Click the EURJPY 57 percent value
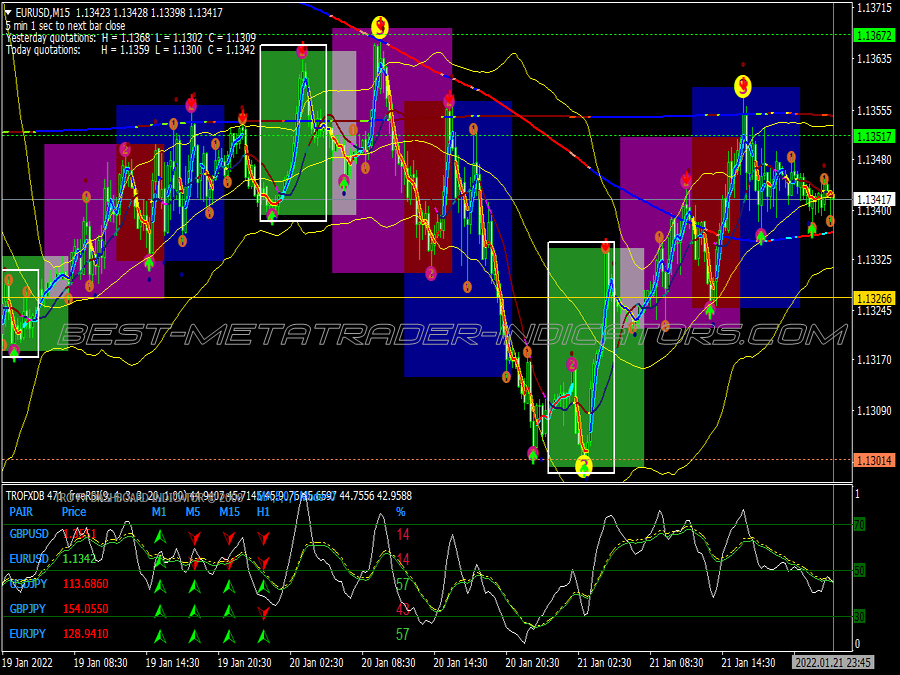The width and height of the screenshot is (900, 675). (x=402, y=634)
